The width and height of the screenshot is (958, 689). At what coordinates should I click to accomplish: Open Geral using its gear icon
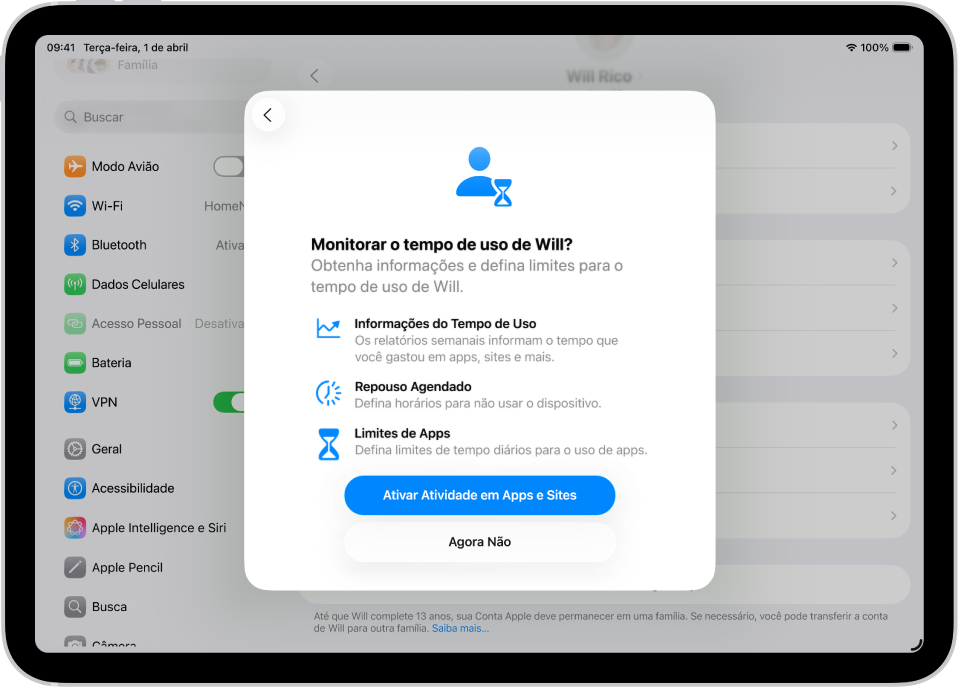75,449
